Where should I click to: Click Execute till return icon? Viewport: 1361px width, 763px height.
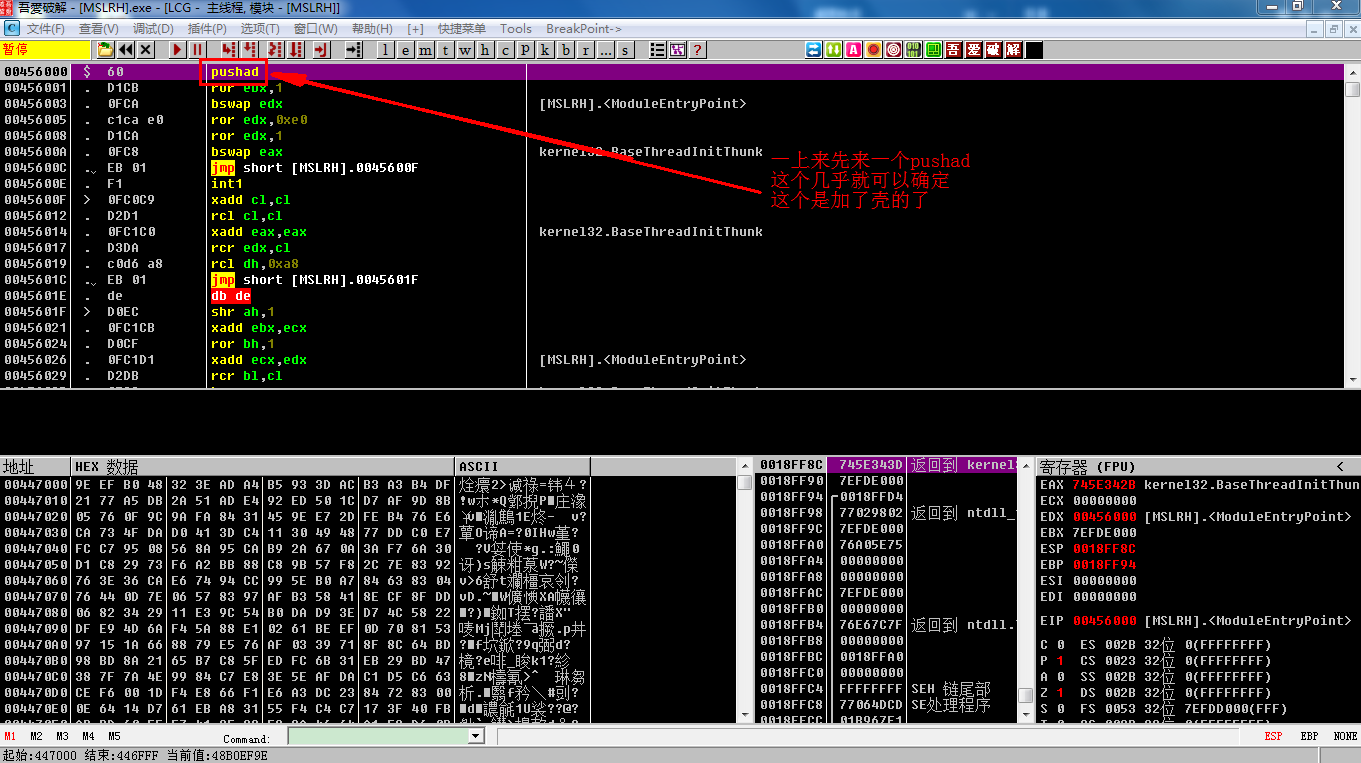(x=321, y=49)
